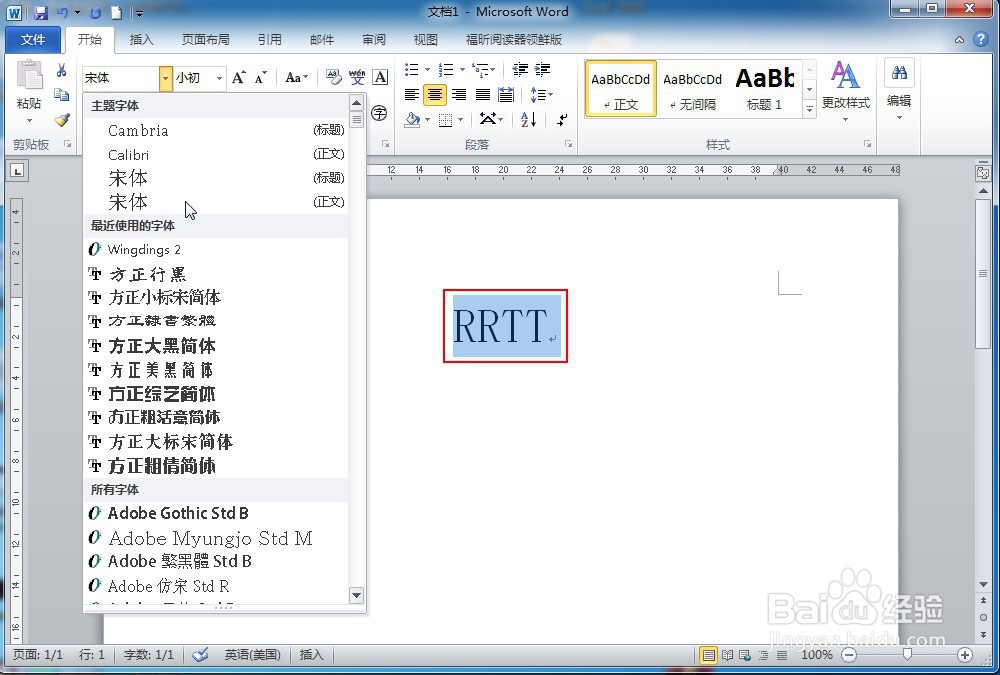Click the Show paragraph marks icon
This screenshot has height=675, width=1000.
tap(562, 119)
